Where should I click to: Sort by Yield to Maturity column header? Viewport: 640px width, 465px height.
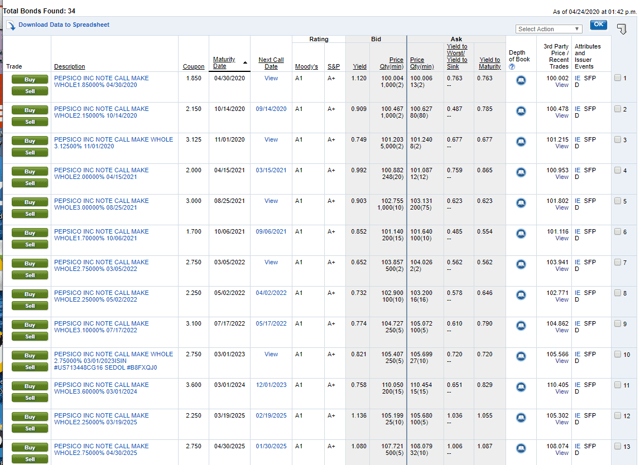coord(489,64)
